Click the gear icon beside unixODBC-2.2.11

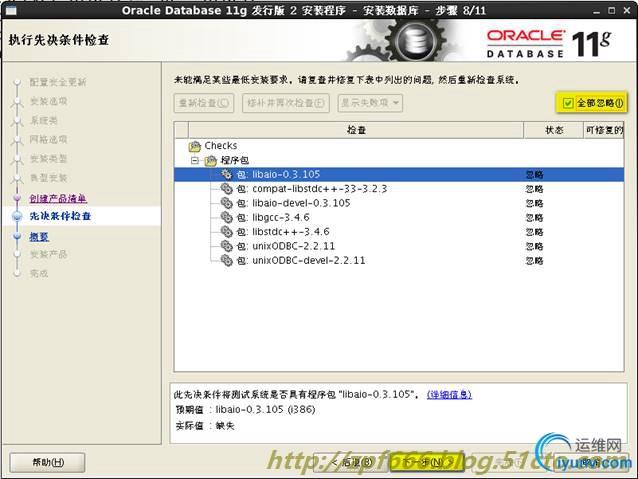click(226, 246)
